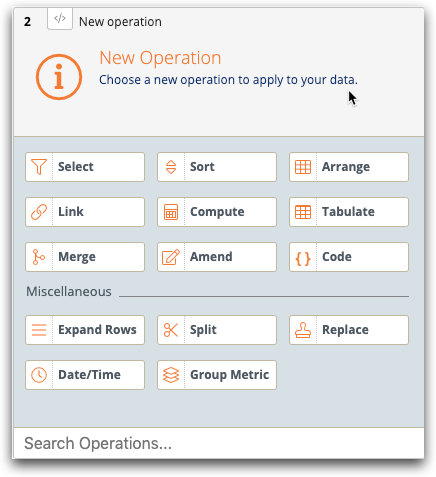Click the stamp icon for Replace
The width and height of the screenshot is (436, 477).
(x=303, y=330)
